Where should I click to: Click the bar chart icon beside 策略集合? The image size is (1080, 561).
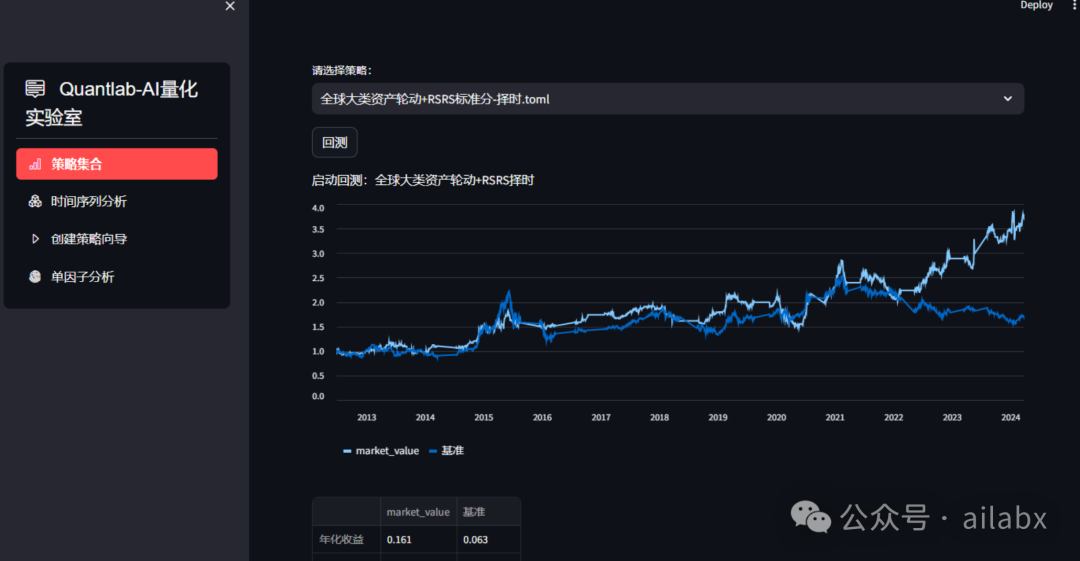click(x=35, y=164)
